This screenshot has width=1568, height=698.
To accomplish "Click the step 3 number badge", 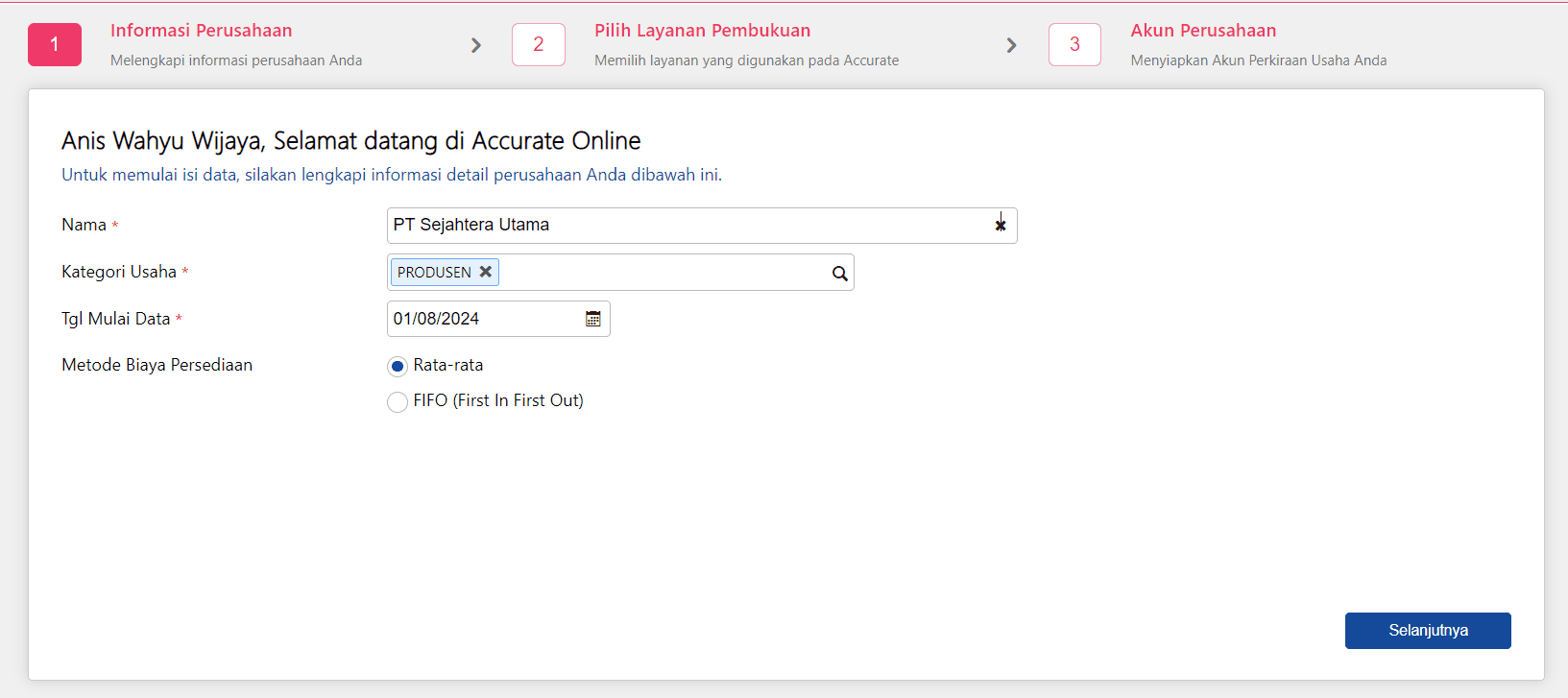I will coord(1074,45).
